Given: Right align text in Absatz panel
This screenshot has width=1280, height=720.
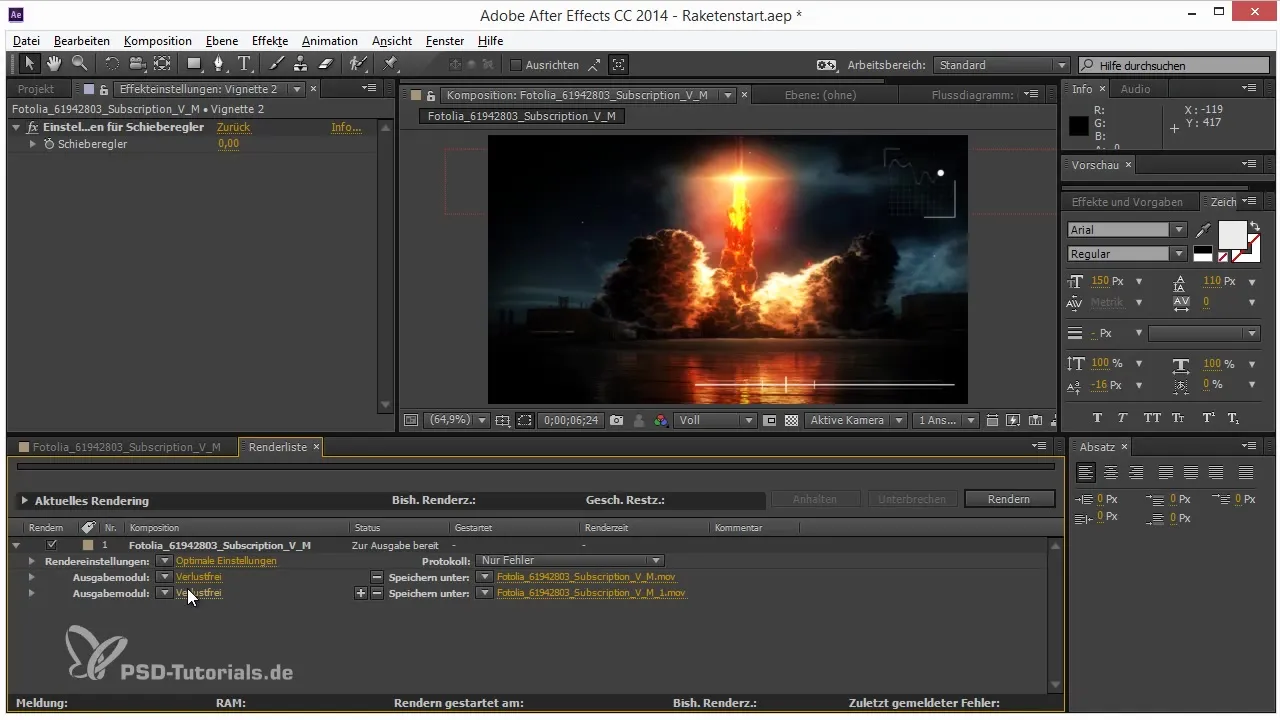Looking at the screenshot, I should point(1136,472).
